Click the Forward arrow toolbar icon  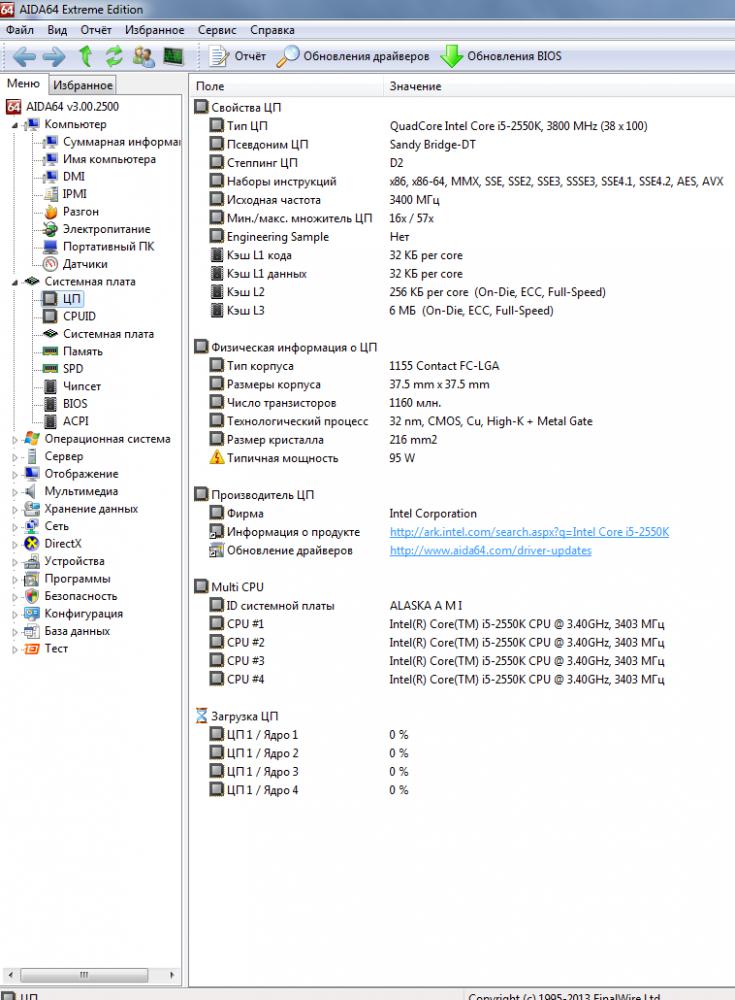coord(54,57)
